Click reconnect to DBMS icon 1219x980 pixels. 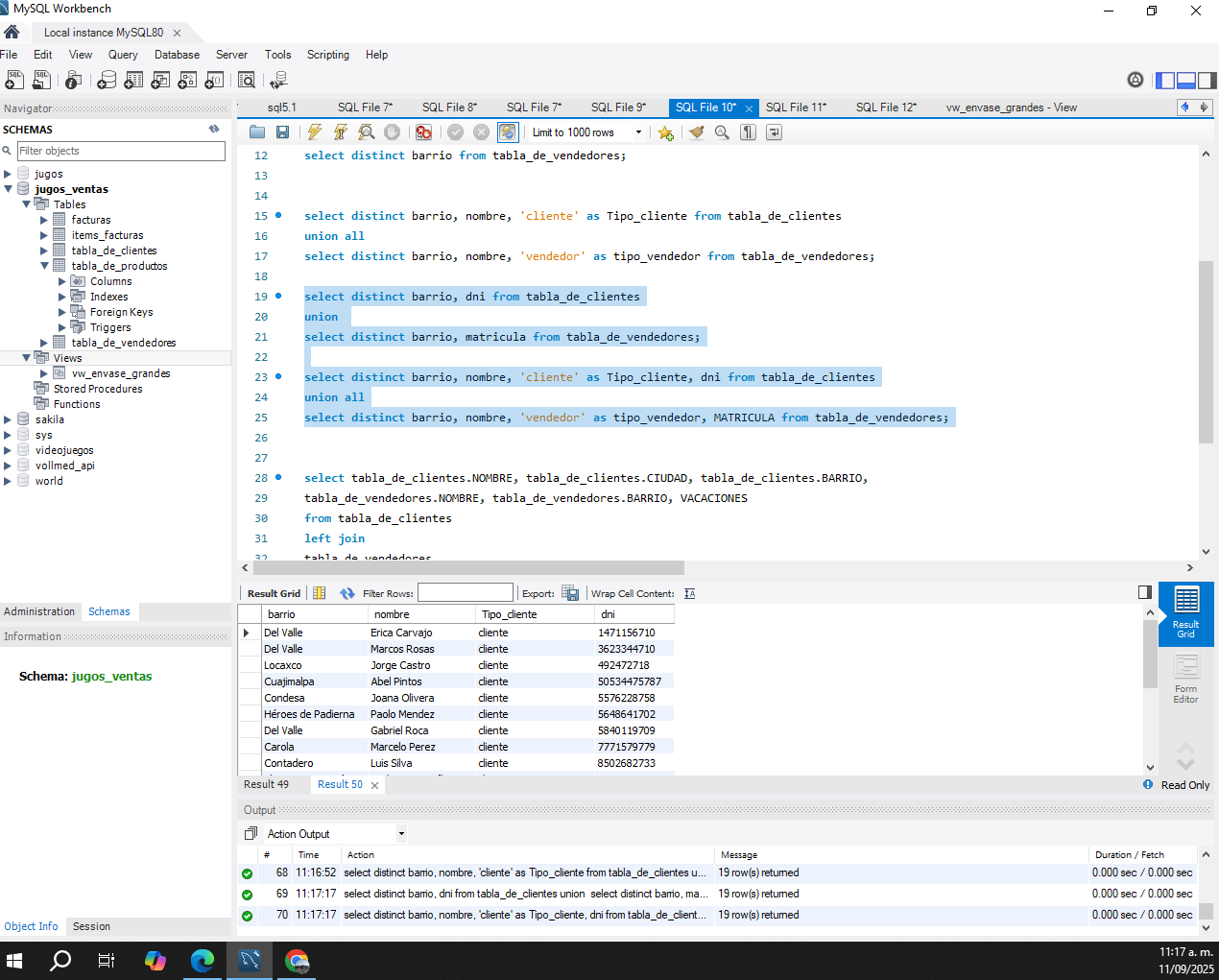(x=278, y=80)
